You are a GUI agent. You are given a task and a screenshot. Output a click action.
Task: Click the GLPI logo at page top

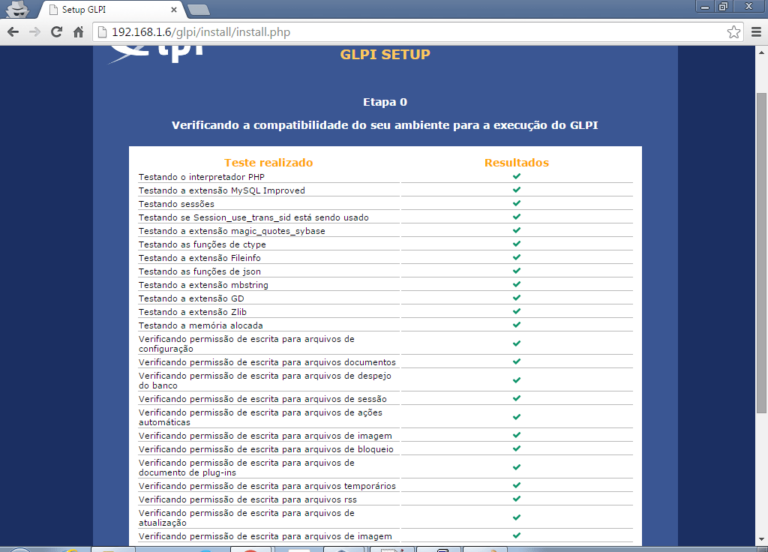coord(157,54)
